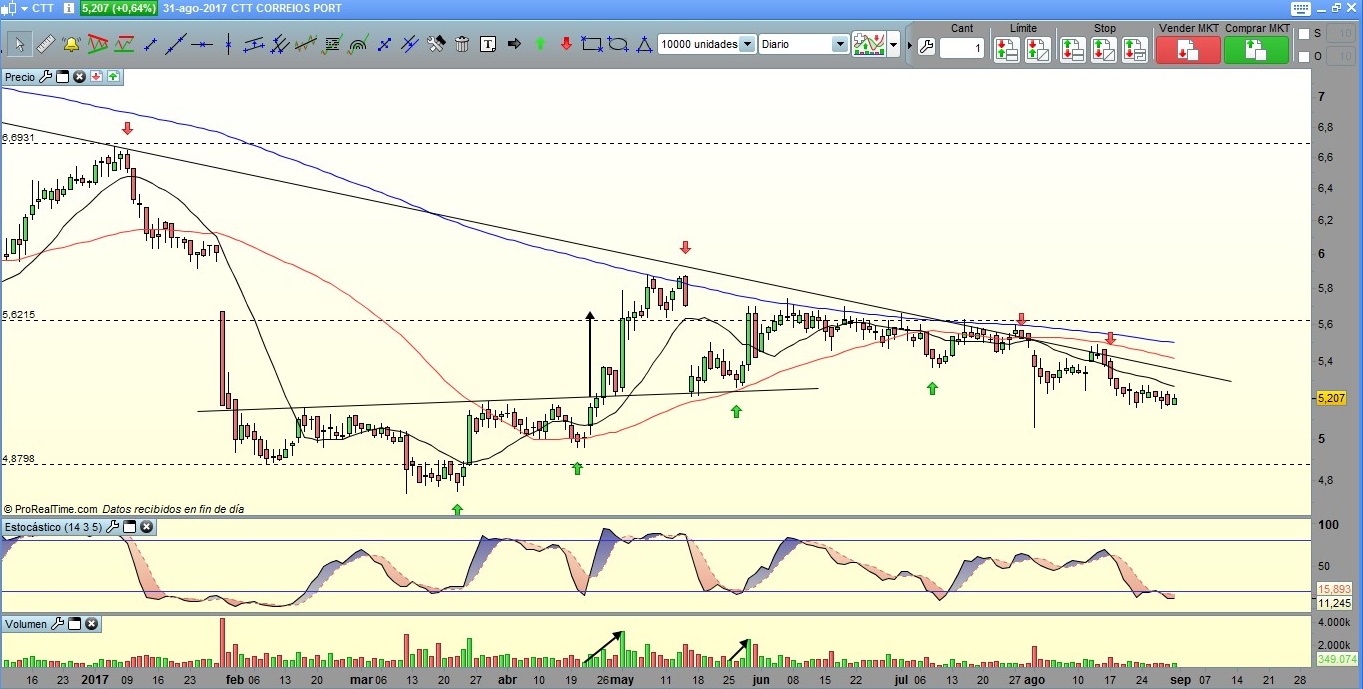The width and height of the screenshot is (1363, 689).
Task: Choose the vertical line tool
Action: [x=228, y=44]
